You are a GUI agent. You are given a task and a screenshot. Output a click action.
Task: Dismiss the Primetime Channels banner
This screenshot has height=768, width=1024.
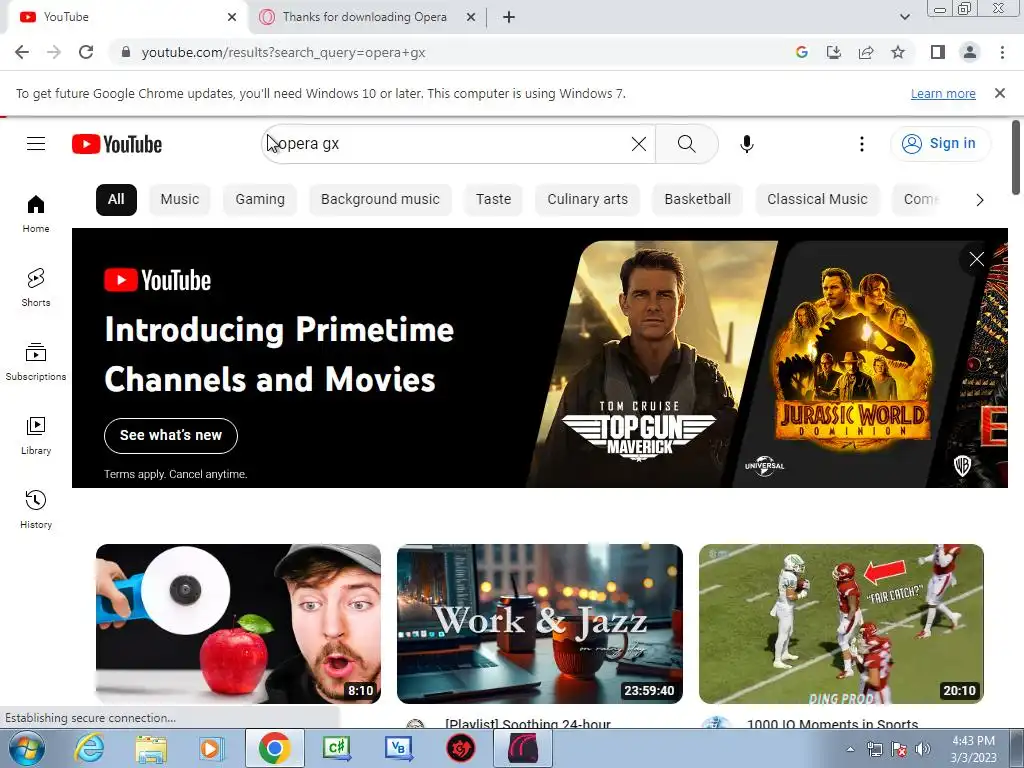(x=976, y=259)
